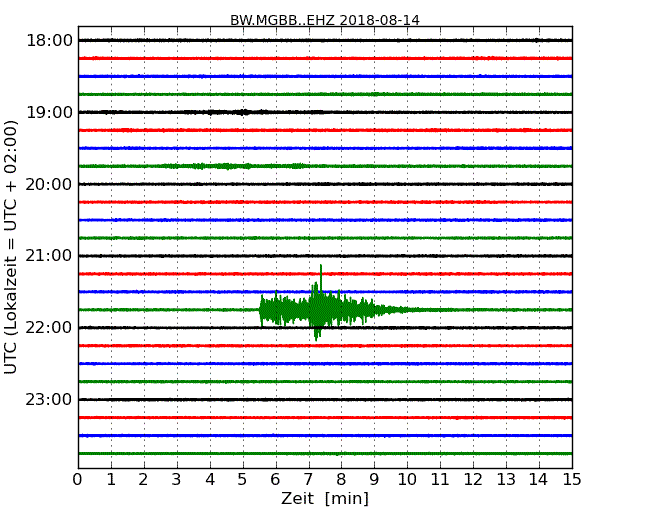Click the small green disturbance below 19:00

(x=234, y=166)
